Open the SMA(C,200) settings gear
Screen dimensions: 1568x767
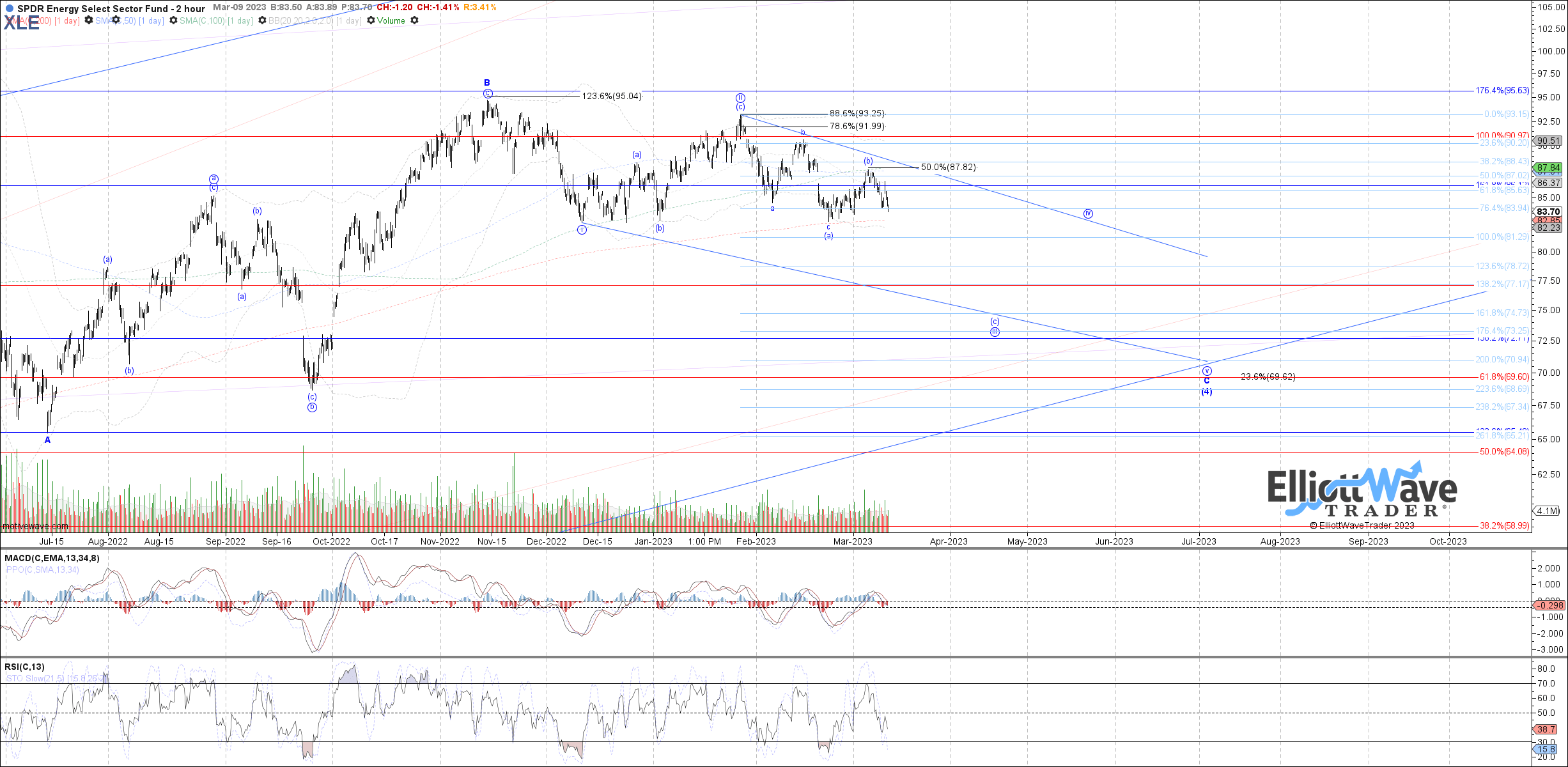pos(89,20)
